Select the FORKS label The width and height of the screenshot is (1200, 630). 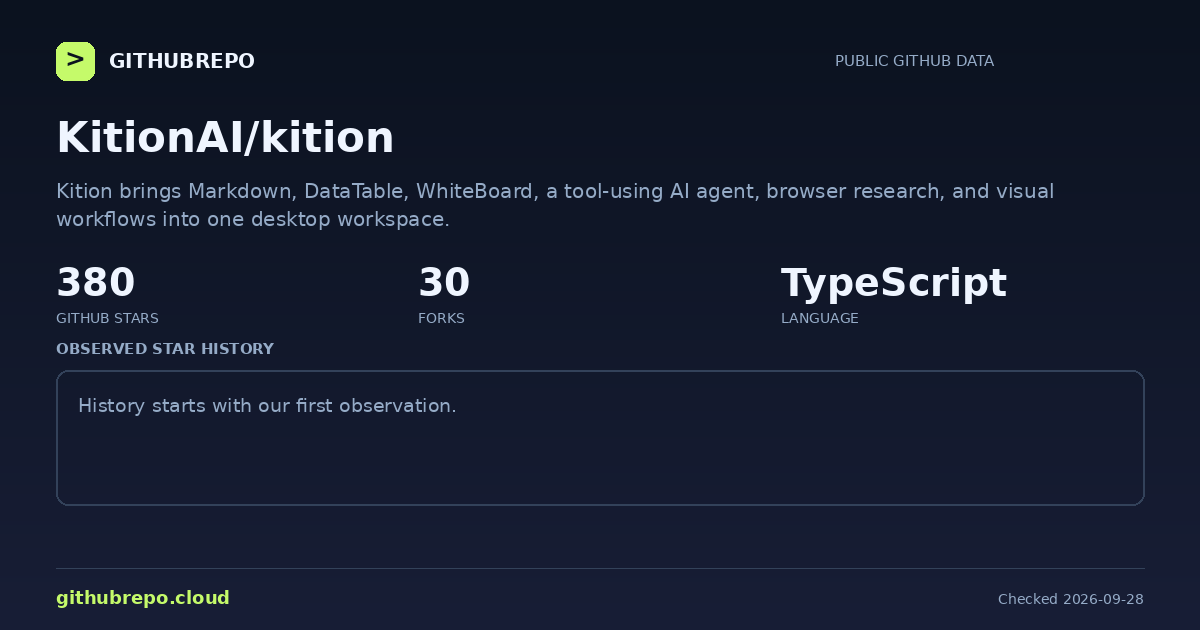441,318
